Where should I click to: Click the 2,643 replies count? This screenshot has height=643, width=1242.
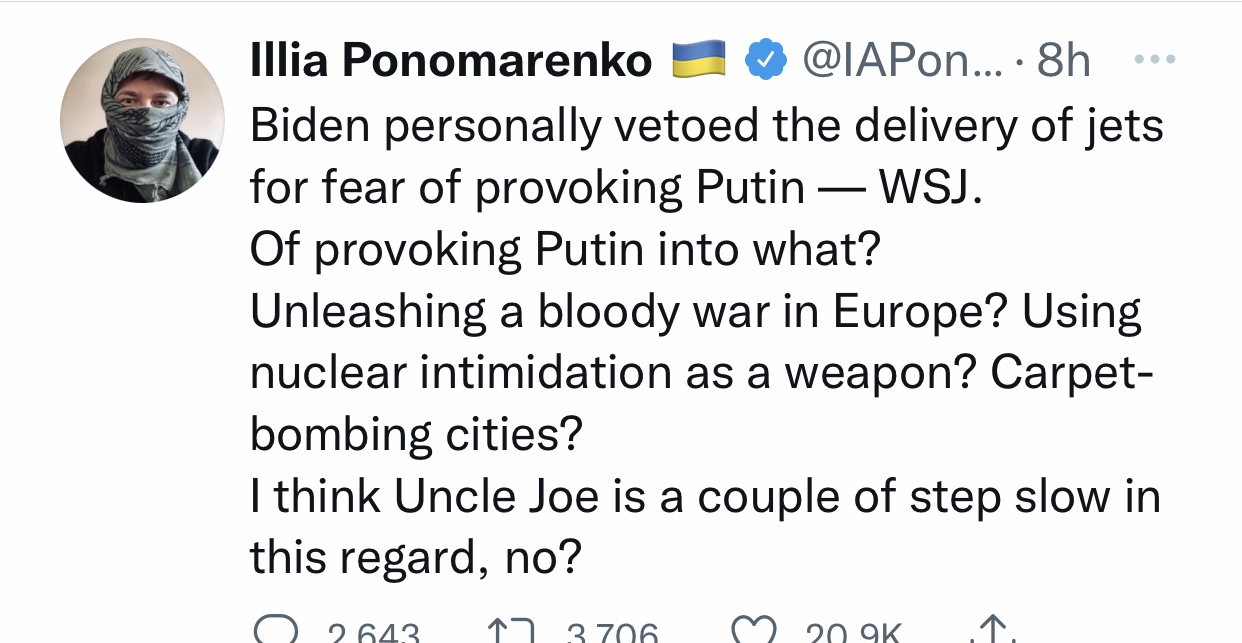pyautogui.click(x=374, y=634)
